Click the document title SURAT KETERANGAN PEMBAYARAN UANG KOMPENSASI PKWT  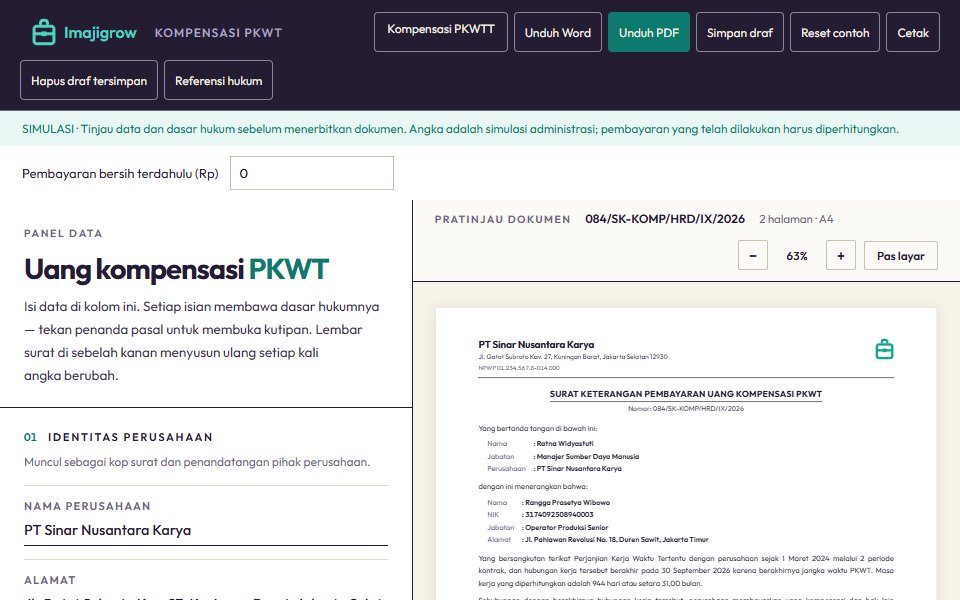tap(686, 394)
